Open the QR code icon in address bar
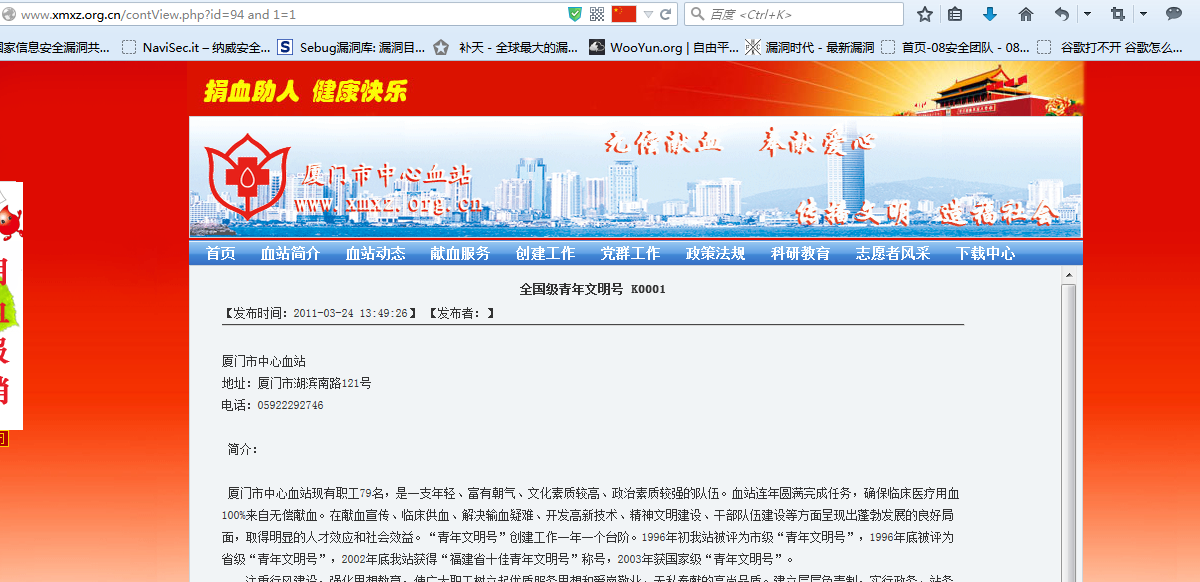1200x582 pixels. [597, 14]
